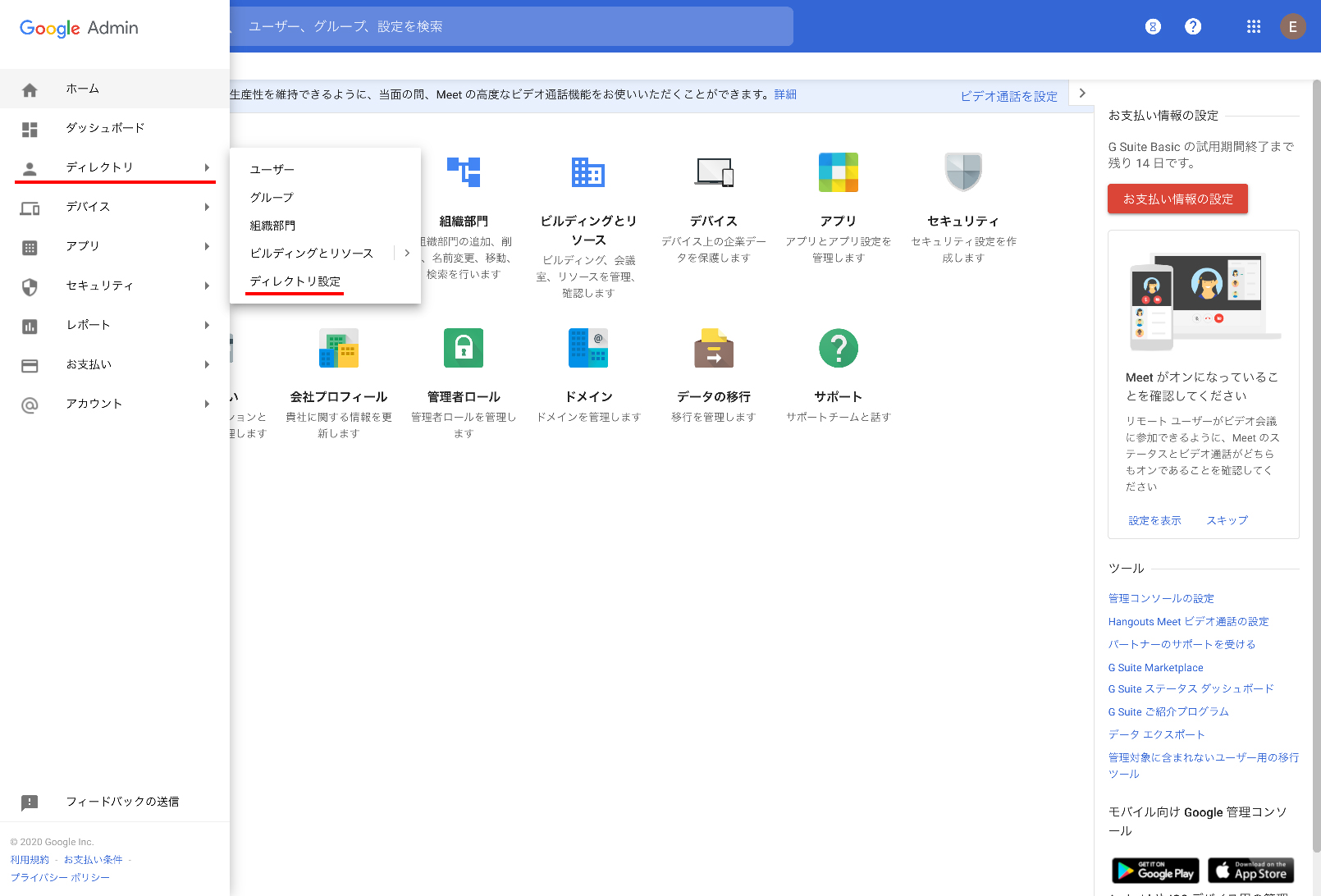Open G Suite Marketplace link
The image size is (1321, 896).
[x=1155, y=668]
